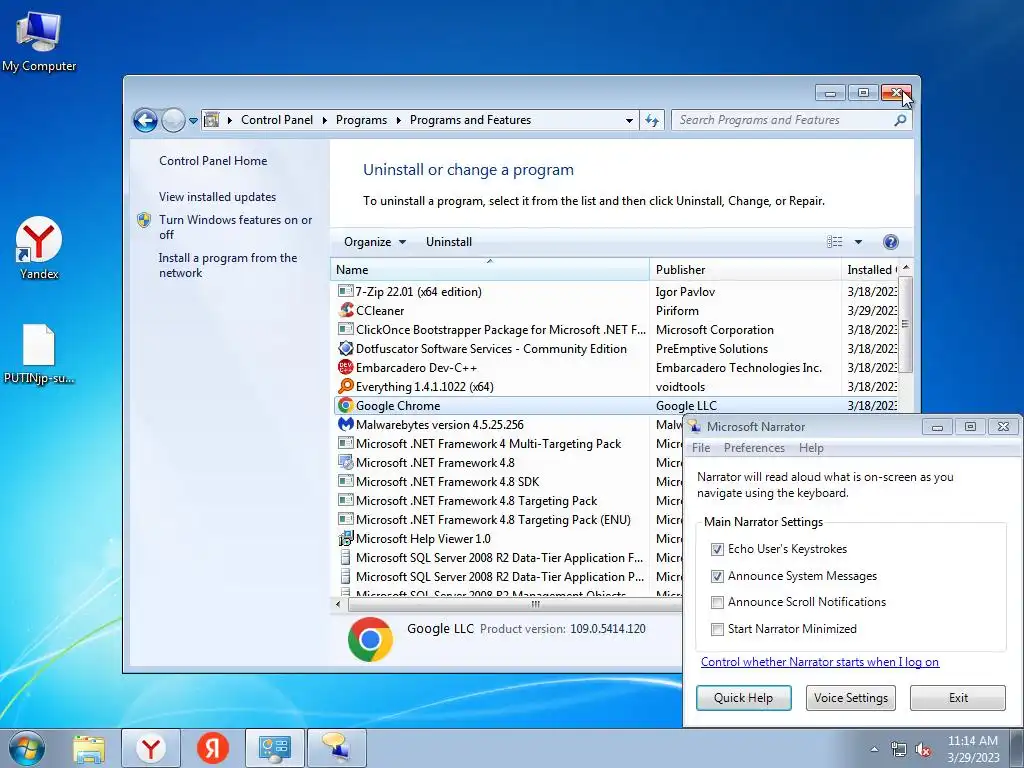Toggle Echo User's Keystrokes checkbox
1024x768 pixels.
point(717,549)
